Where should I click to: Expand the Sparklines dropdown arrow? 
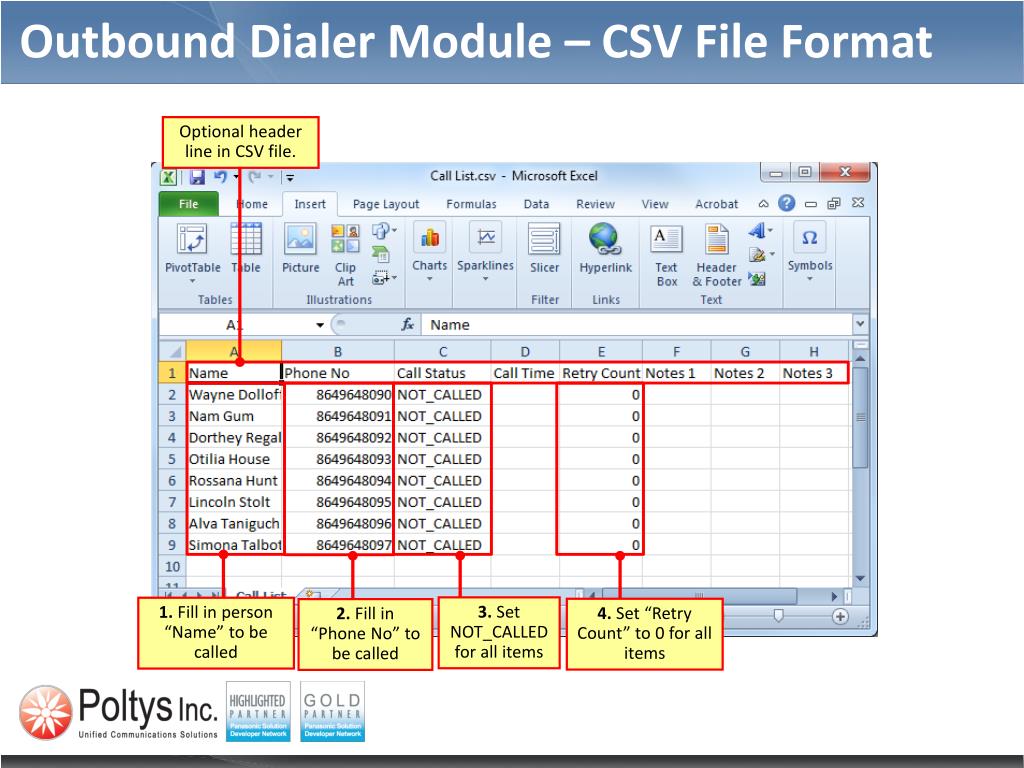point(485,279)
